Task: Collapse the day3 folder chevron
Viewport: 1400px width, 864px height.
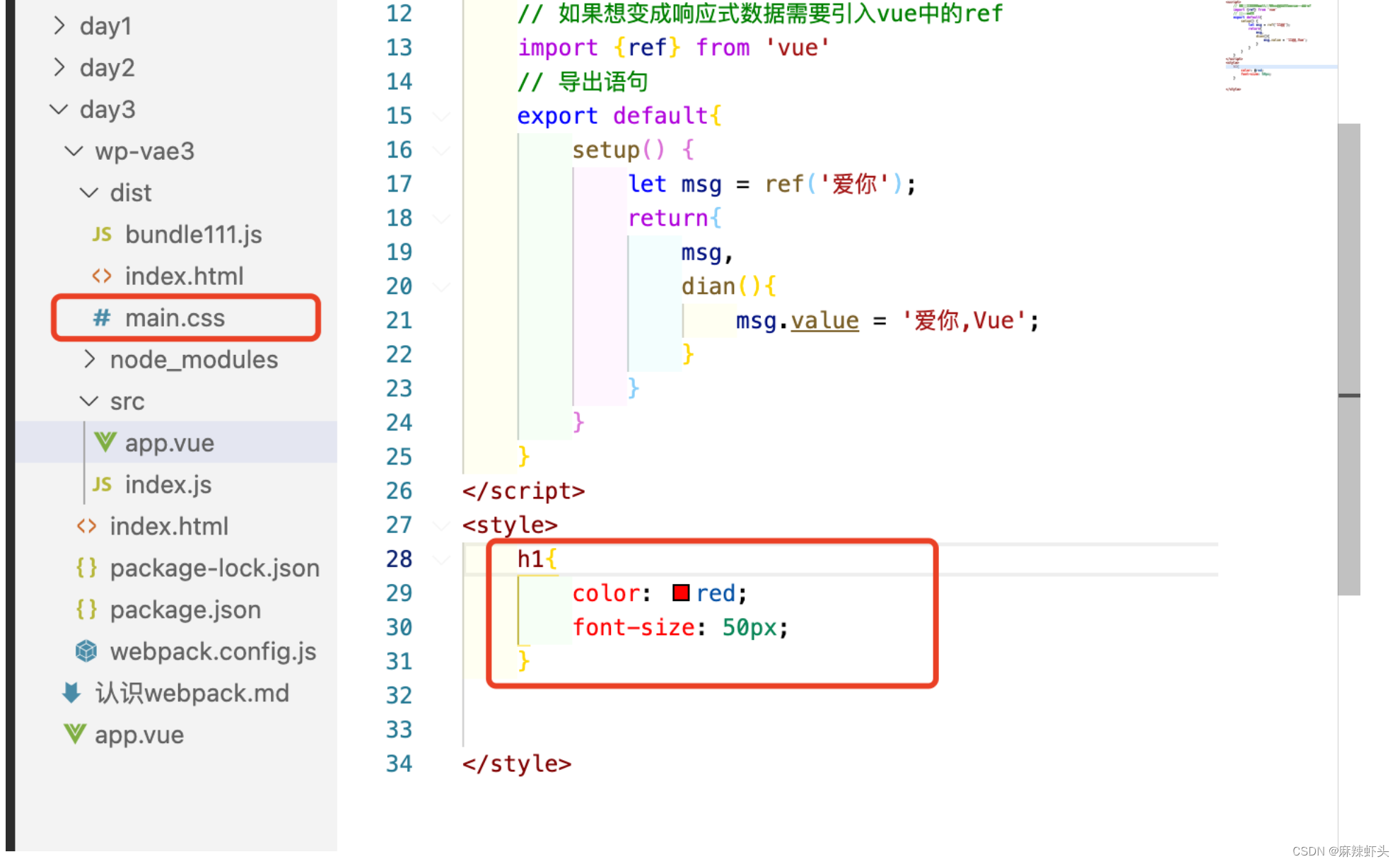Action: pyautogui.click(x=59, y=110)
